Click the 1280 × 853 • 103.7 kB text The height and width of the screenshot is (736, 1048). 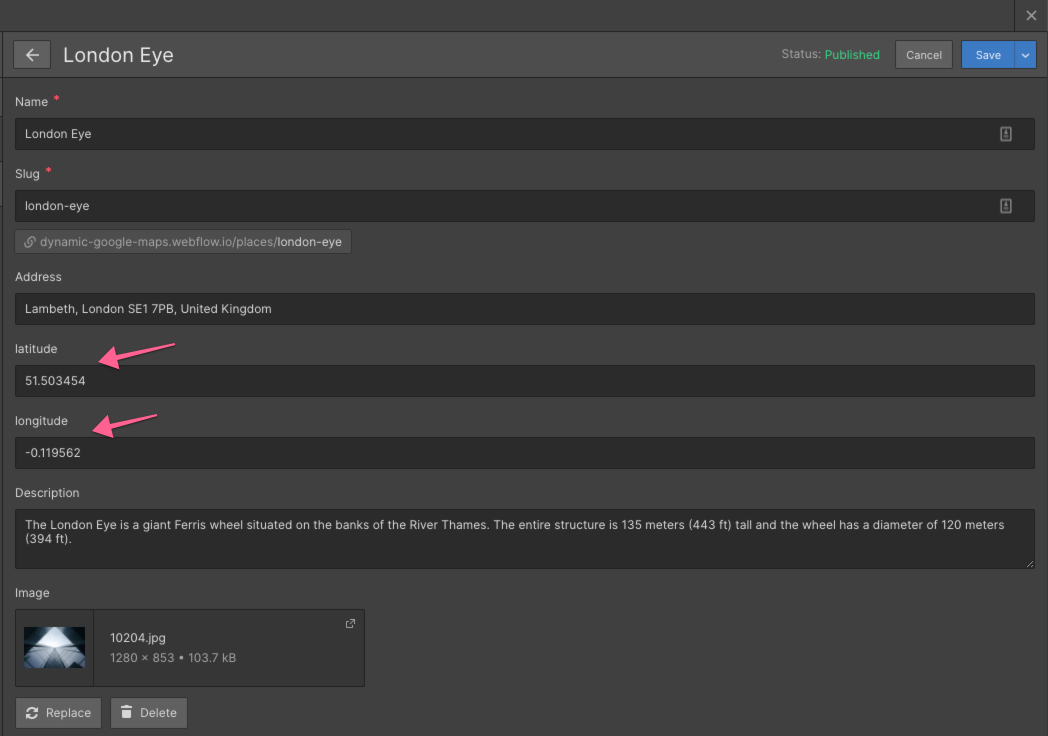click(173, 658)
